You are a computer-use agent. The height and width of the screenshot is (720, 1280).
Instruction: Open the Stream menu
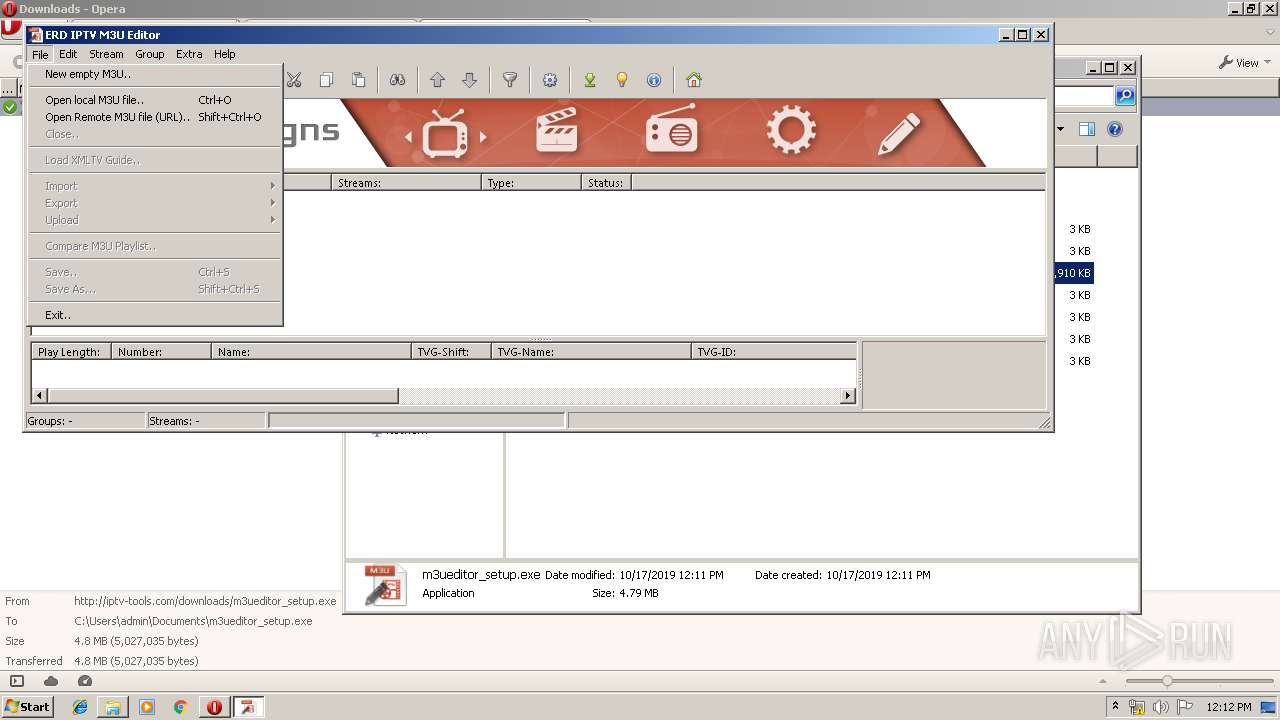106,54
